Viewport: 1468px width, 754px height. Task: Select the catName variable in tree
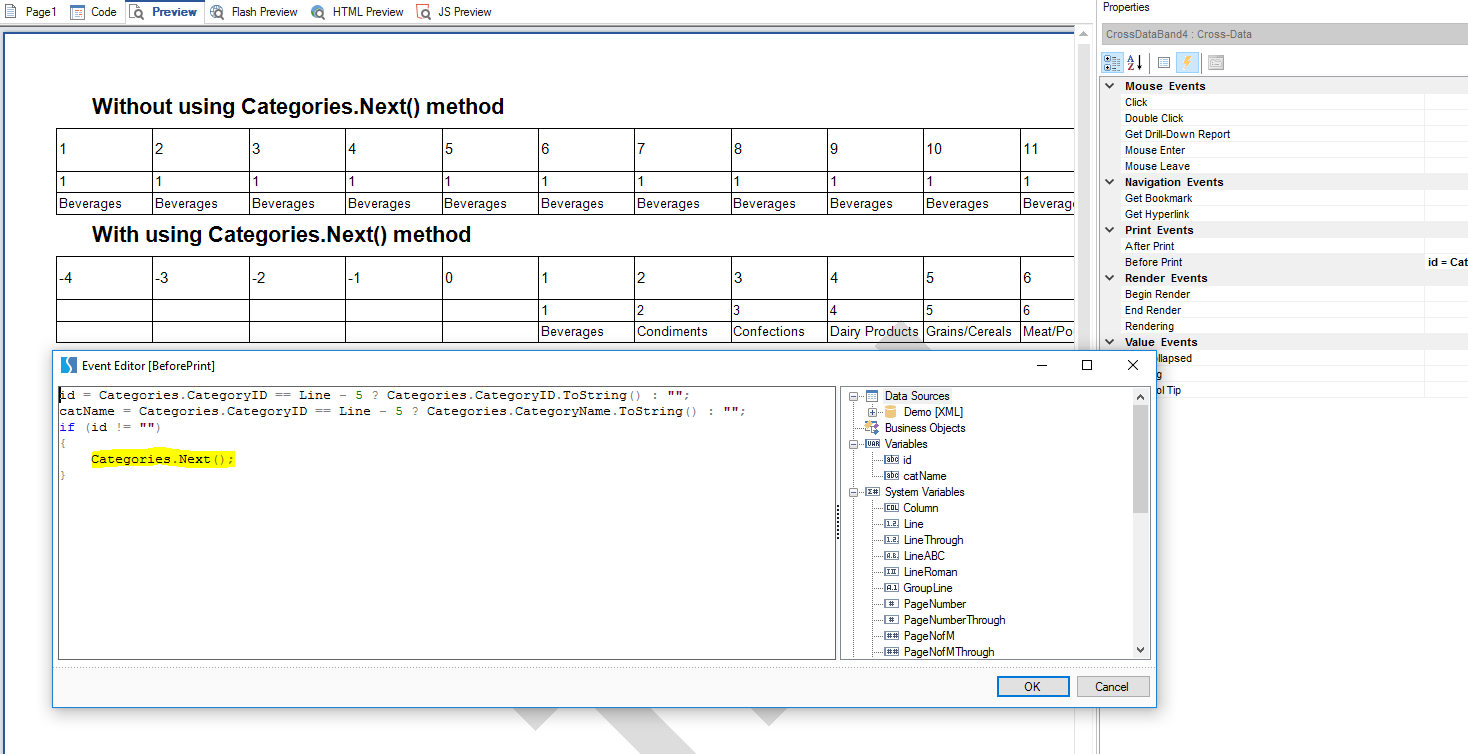pos(924,476)
